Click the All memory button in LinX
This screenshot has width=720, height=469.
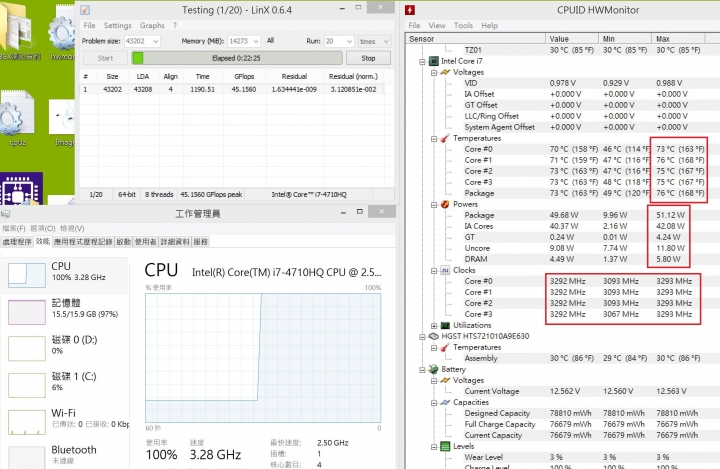click(270, 41)
